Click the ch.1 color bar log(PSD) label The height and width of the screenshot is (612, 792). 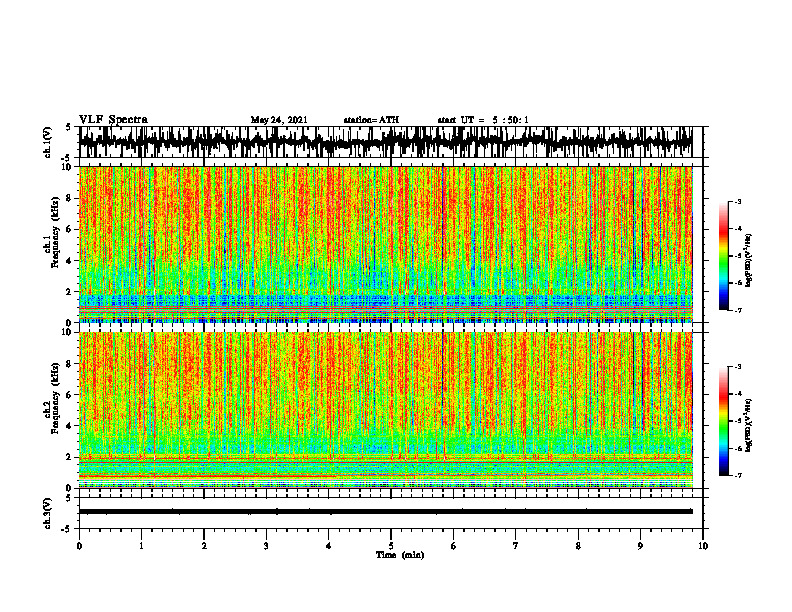click(749, 261)
